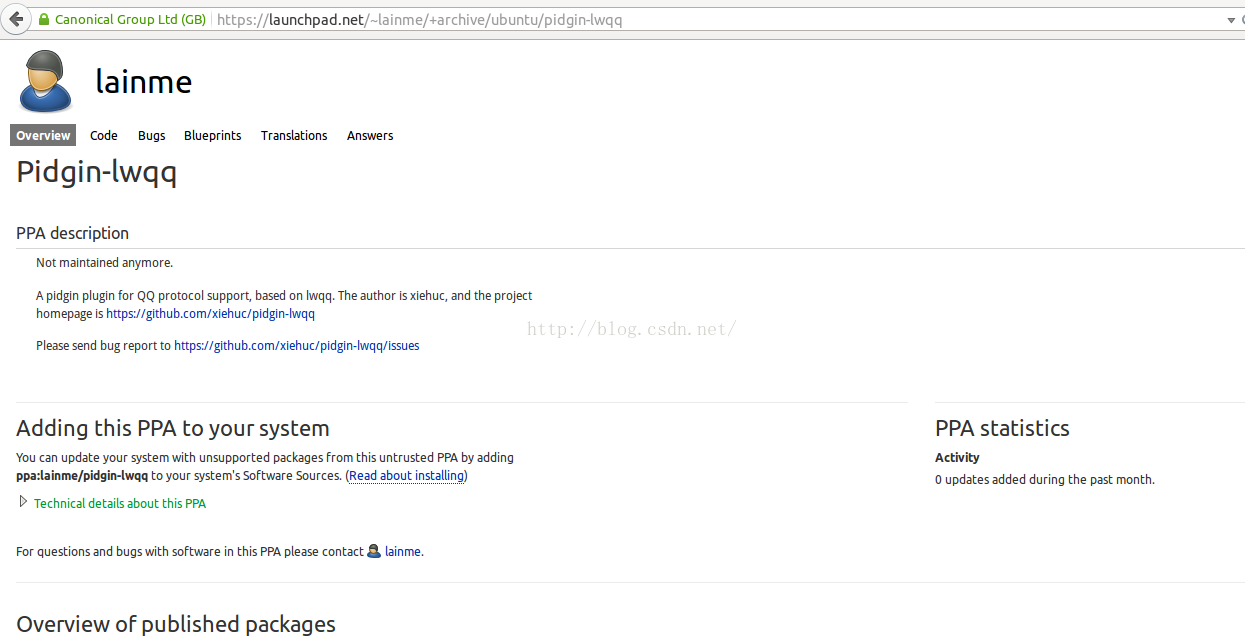
Task: Click the Technical details about this PPA link
Action: coord(120,504)
